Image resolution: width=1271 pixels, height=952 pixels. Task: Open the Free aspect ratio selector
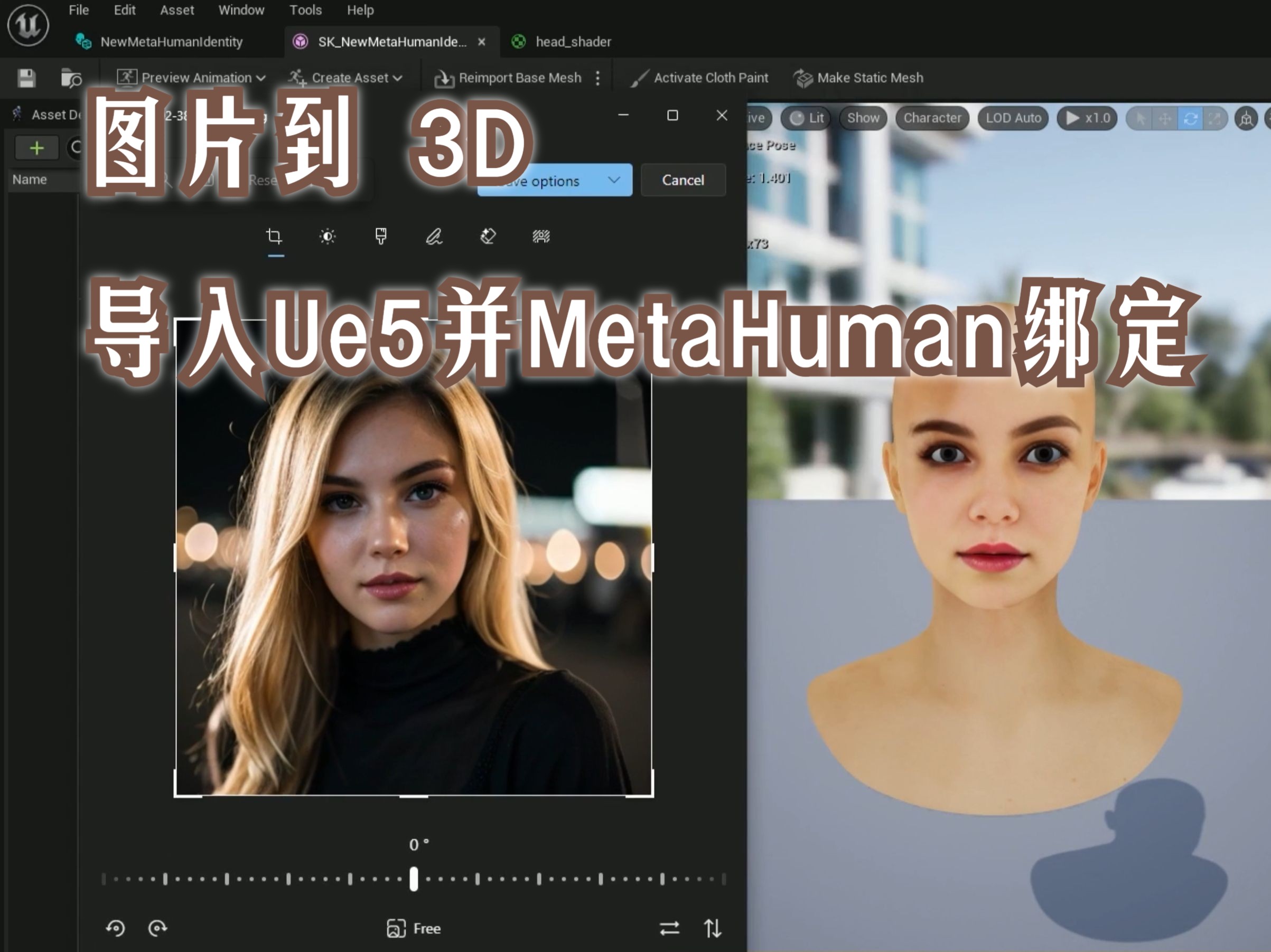(x=414, y=928)
